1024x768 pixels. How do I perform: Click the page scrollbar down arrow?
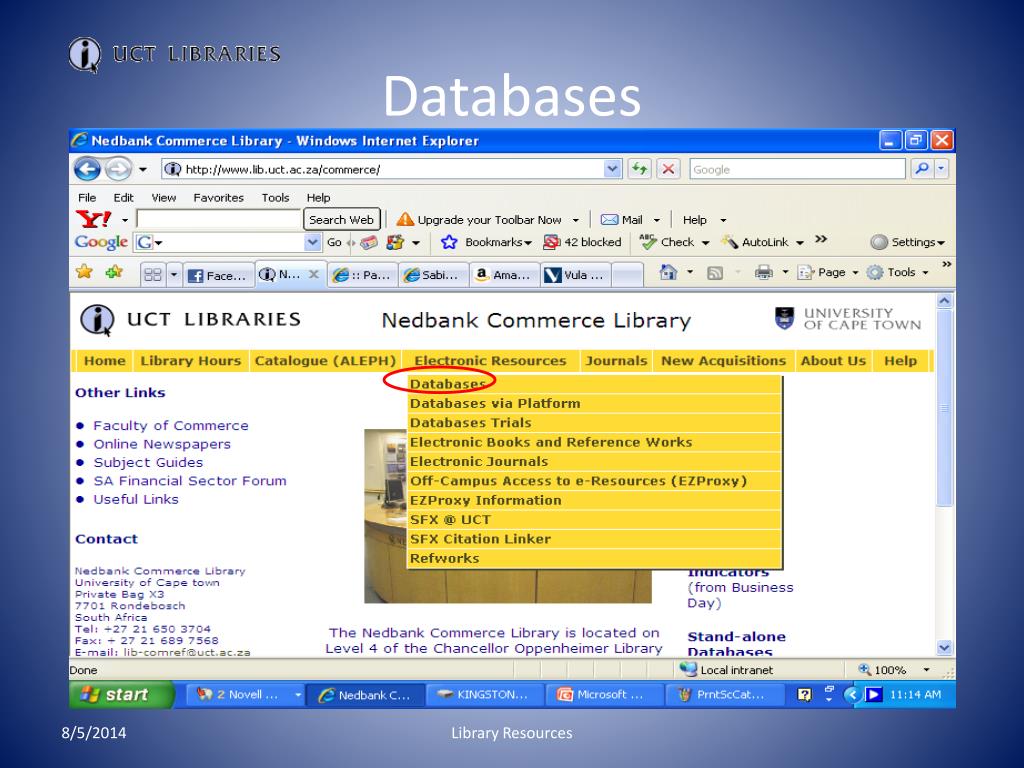click(x=944, y=648)
